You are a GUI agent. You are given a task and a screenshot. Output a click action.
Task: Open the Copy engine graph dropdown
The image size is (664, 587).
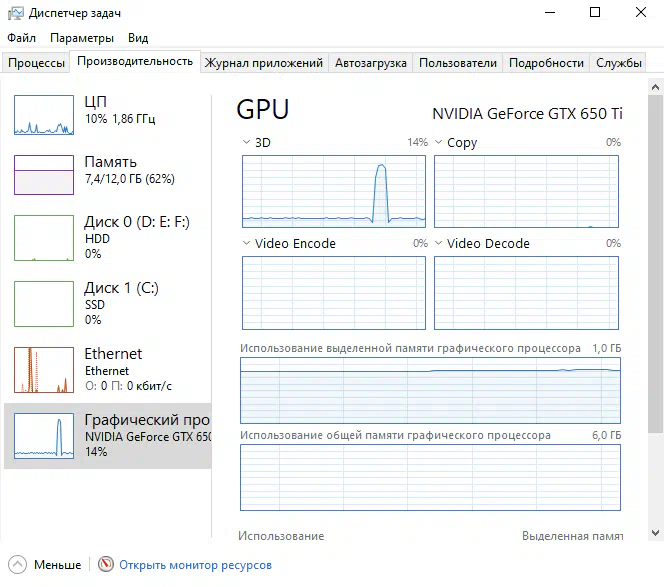point(439,143)
